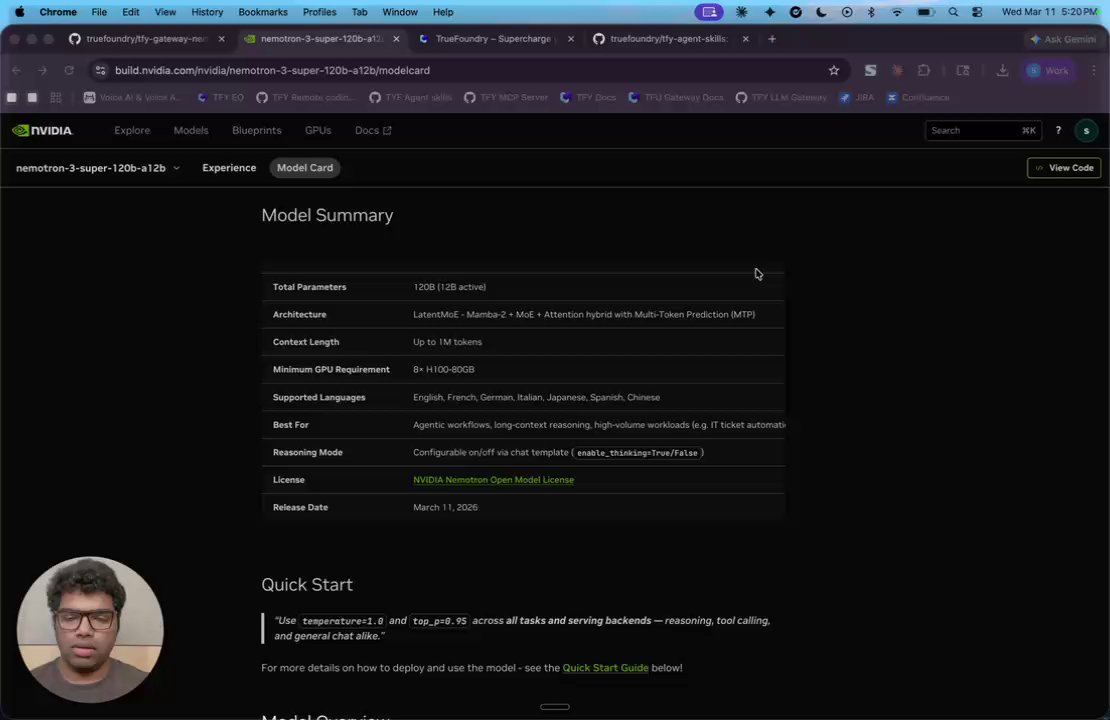Click the help question mark icon
The height and width of the screenshot is (720, 1110).
1058,130
